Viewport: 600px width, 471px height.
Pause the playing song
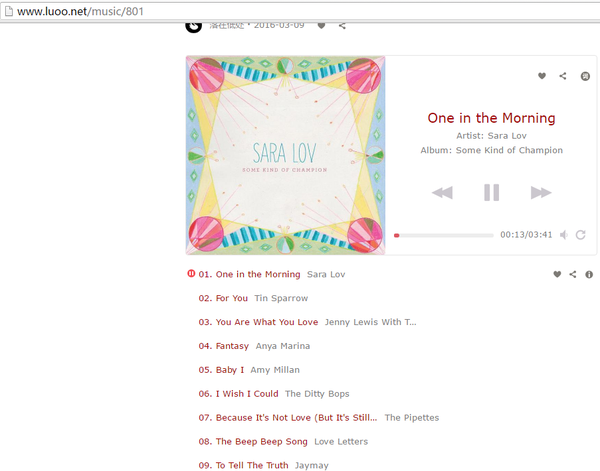491,192
